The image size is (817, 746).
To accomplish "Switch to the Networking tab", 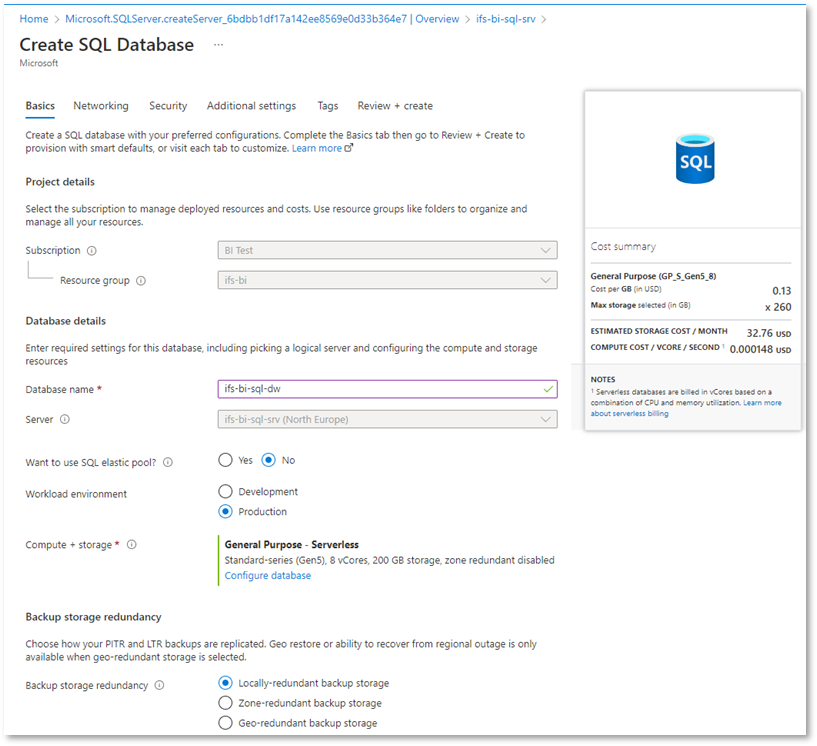I will (x=101, y=106).
